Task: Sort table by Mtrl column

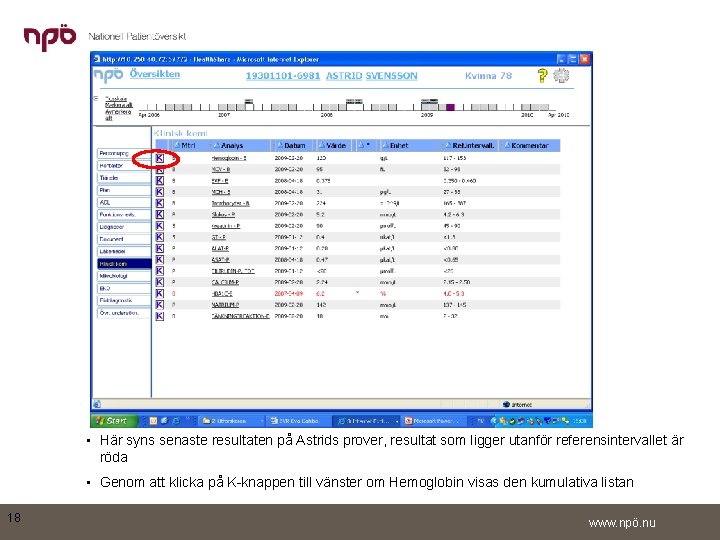Action: click(x=185, y=146)
